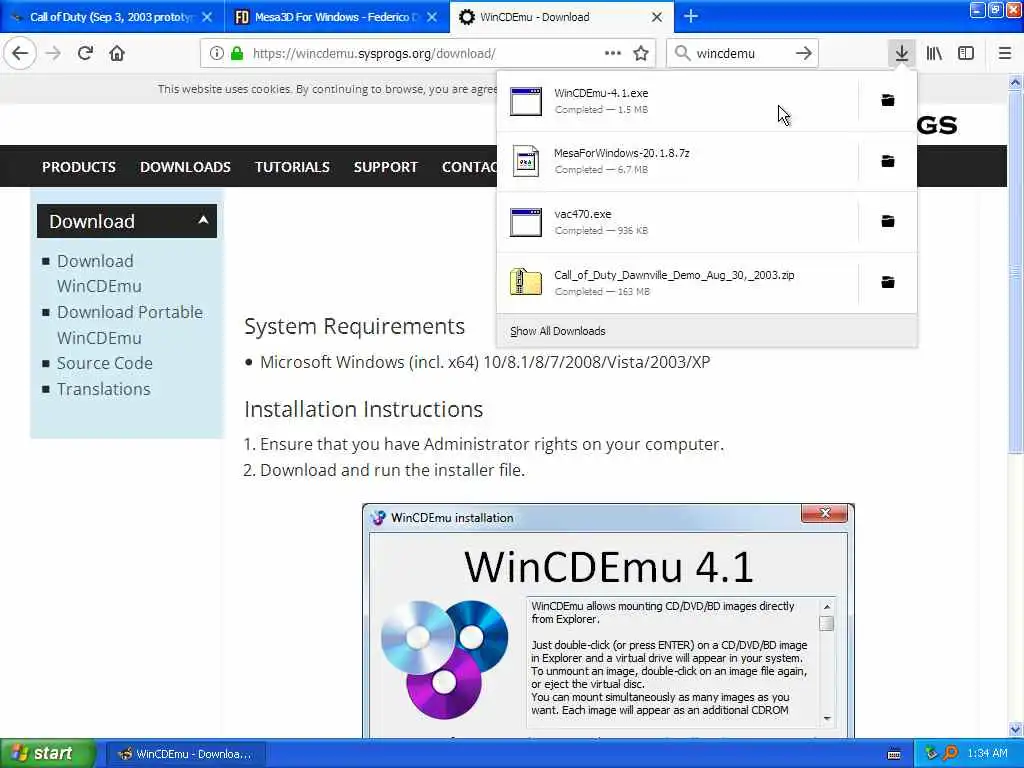
Task: Click the Call_of_Duty zip folder icon
Action: pyautogui.click(x=526, y=282)
